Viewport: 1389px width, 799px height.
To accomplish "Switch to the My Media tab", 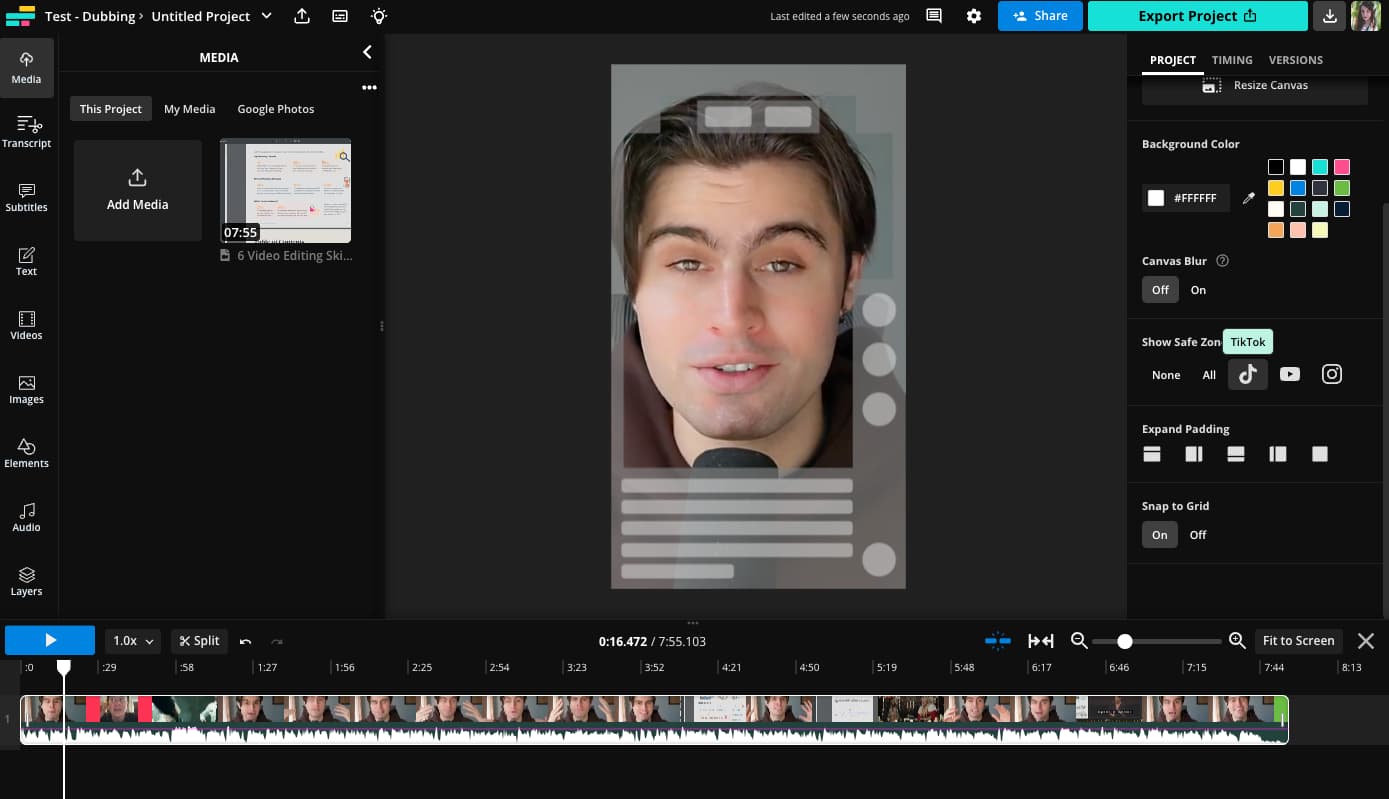I will pos(189,108).
